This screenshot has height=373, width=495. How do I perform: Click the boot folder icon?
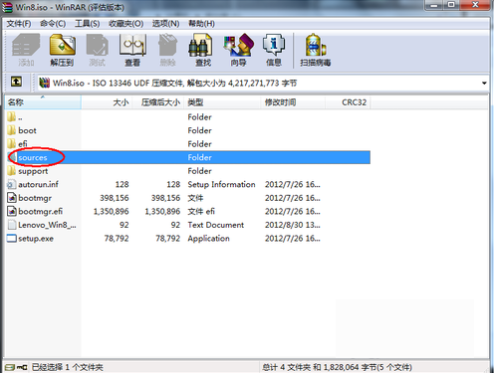(x=12, y=130)
